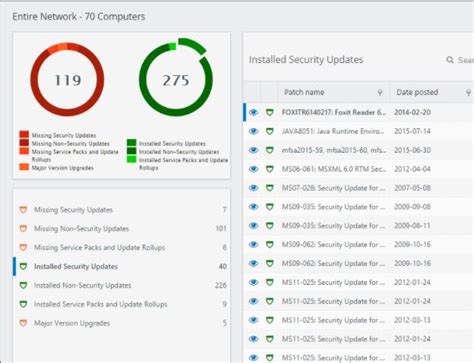Click the count 226 for Installed Non-Security Updates
474x363 pixels.
tap(221, 285)
